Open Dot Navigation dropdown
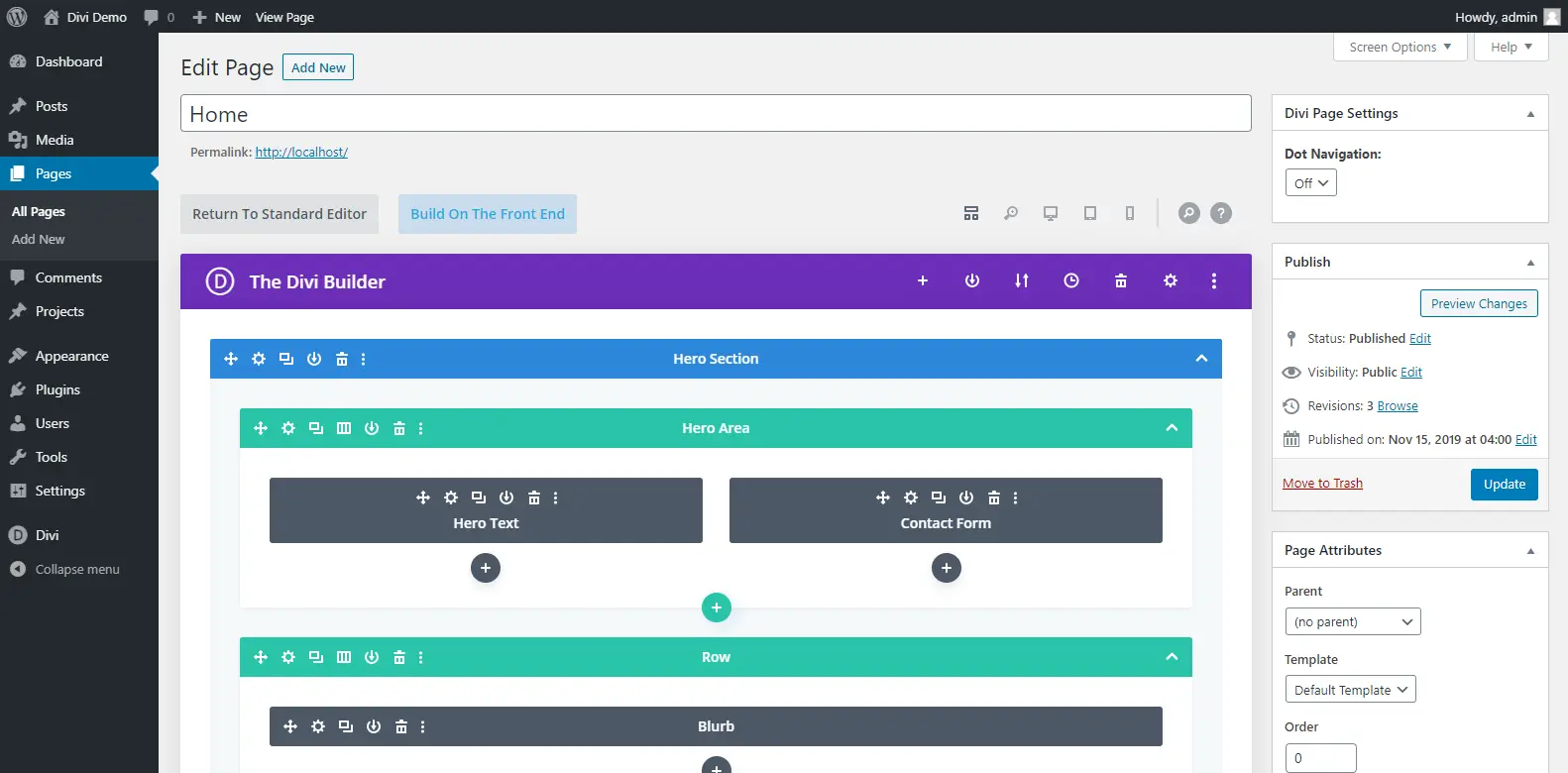Image resolution: width=1568 pixels, height=773 pixels. 1310,183
